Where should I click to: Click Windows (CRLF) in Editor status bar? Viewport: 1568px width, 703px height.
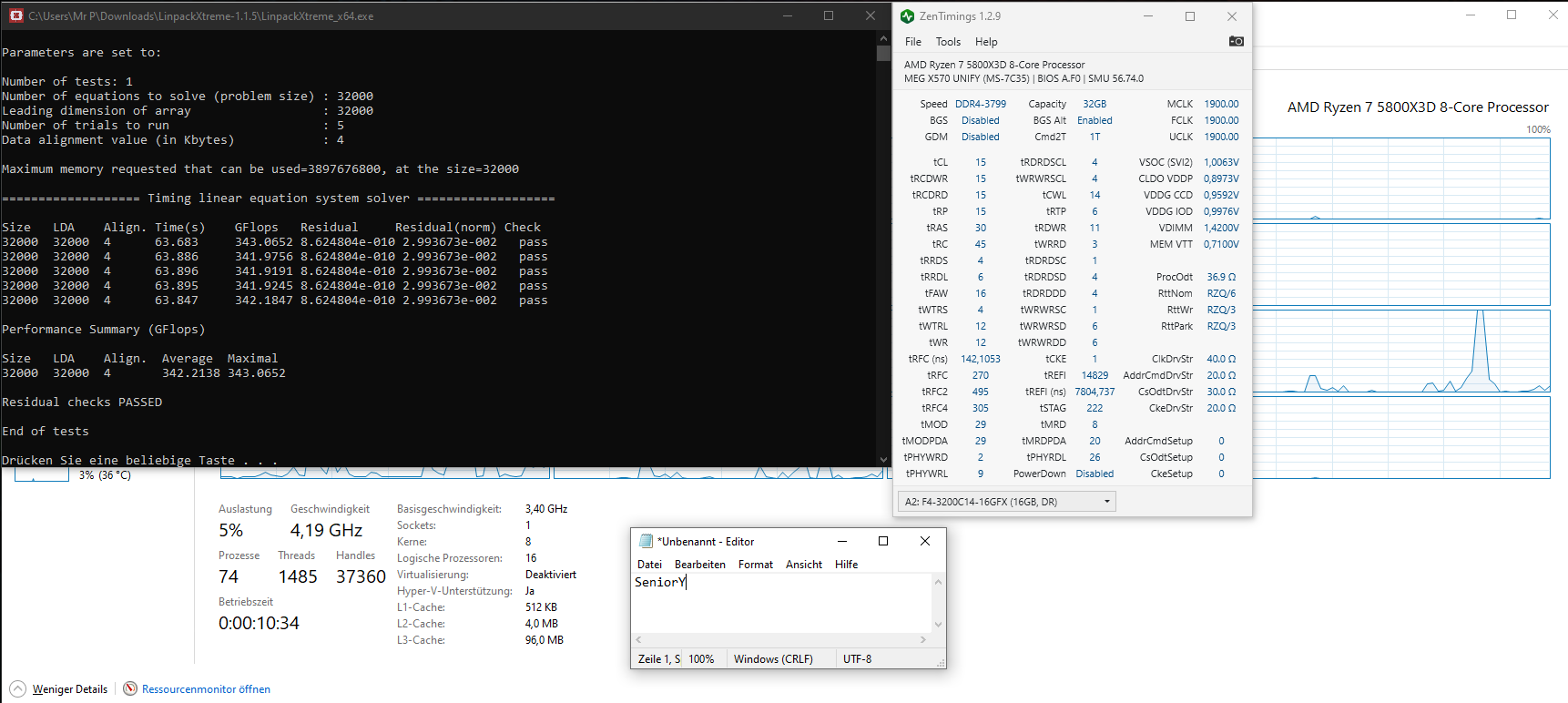(773, 659)
